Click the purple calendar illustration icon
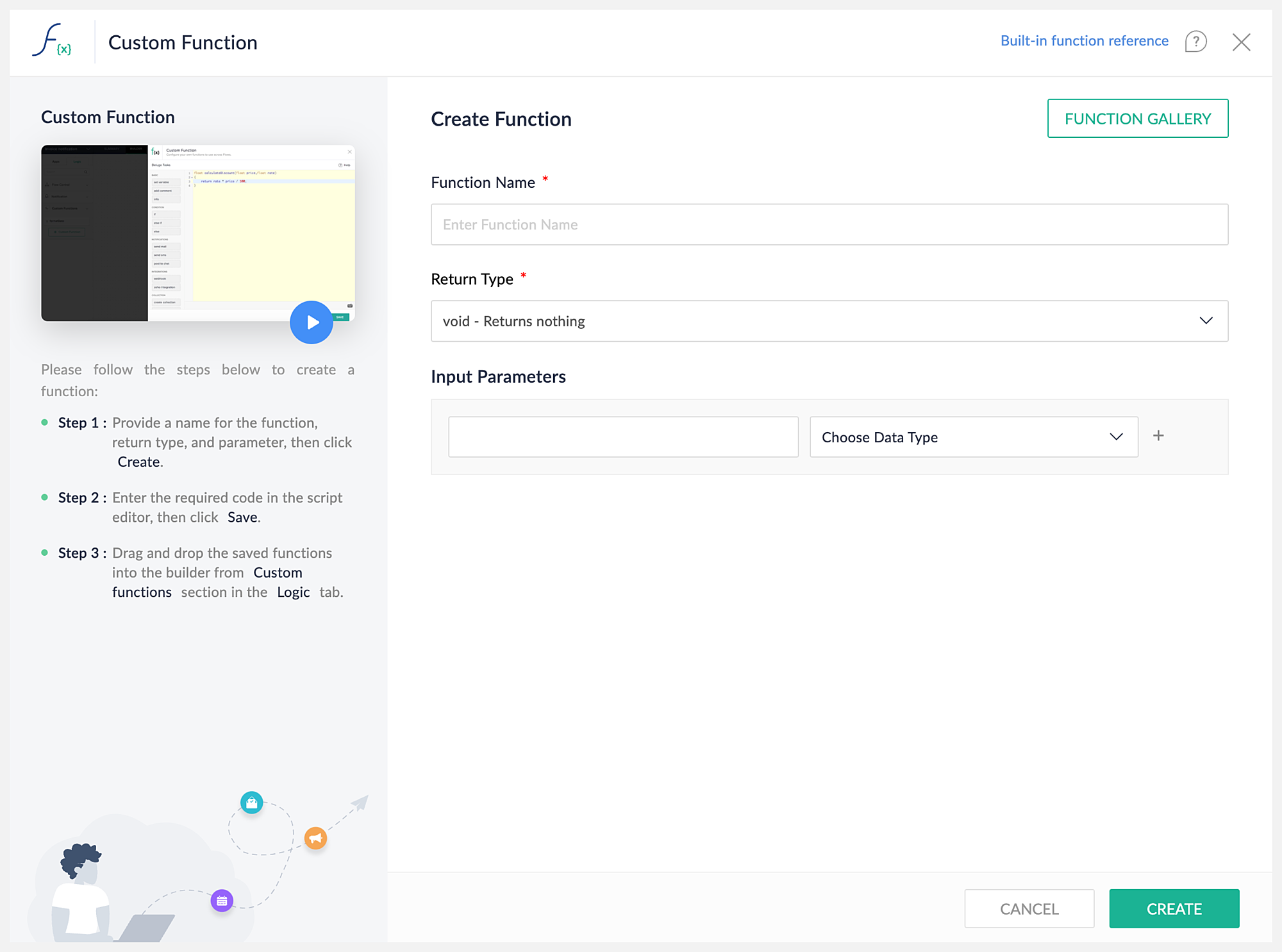Viewport: 1282px width, 952px height. tap(222, 901)
